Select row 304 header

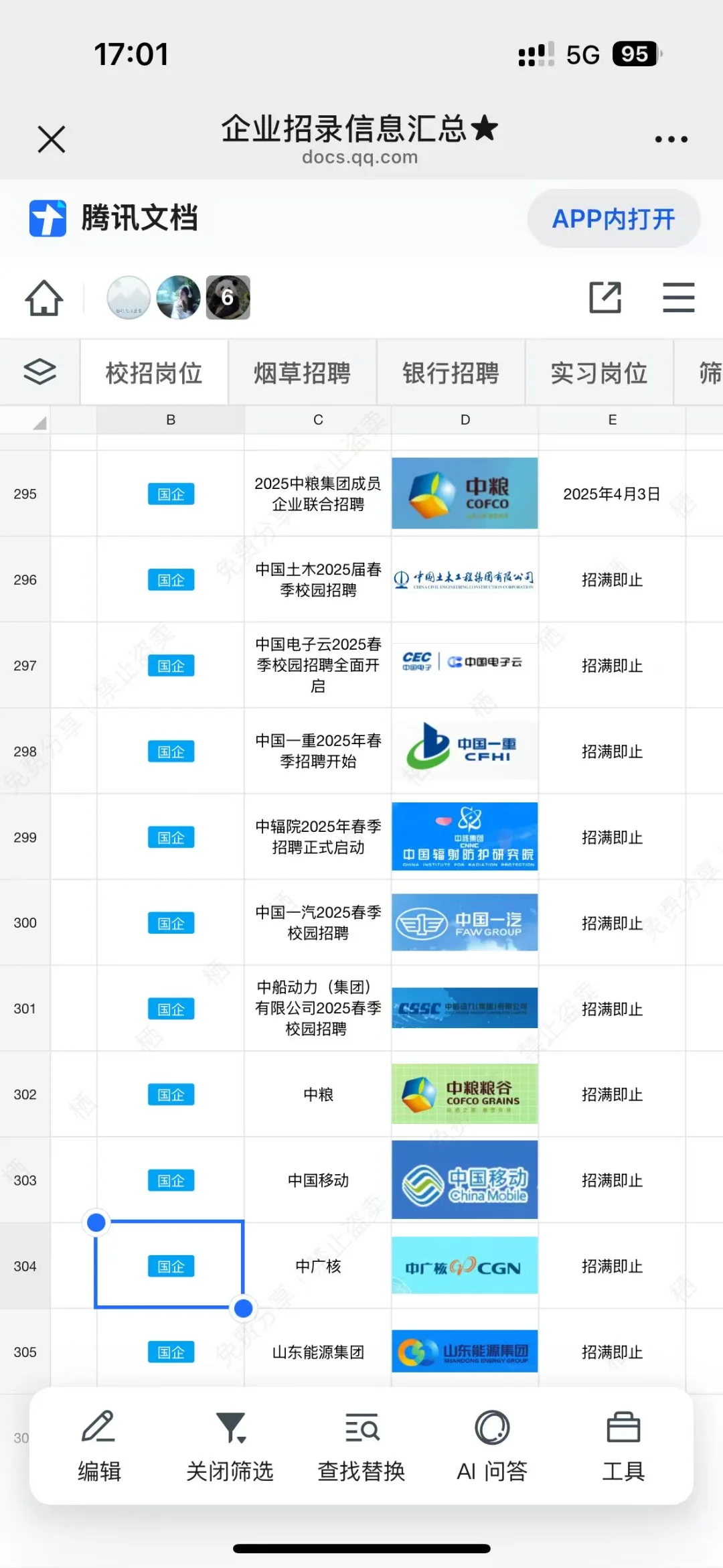point(25,1266)
